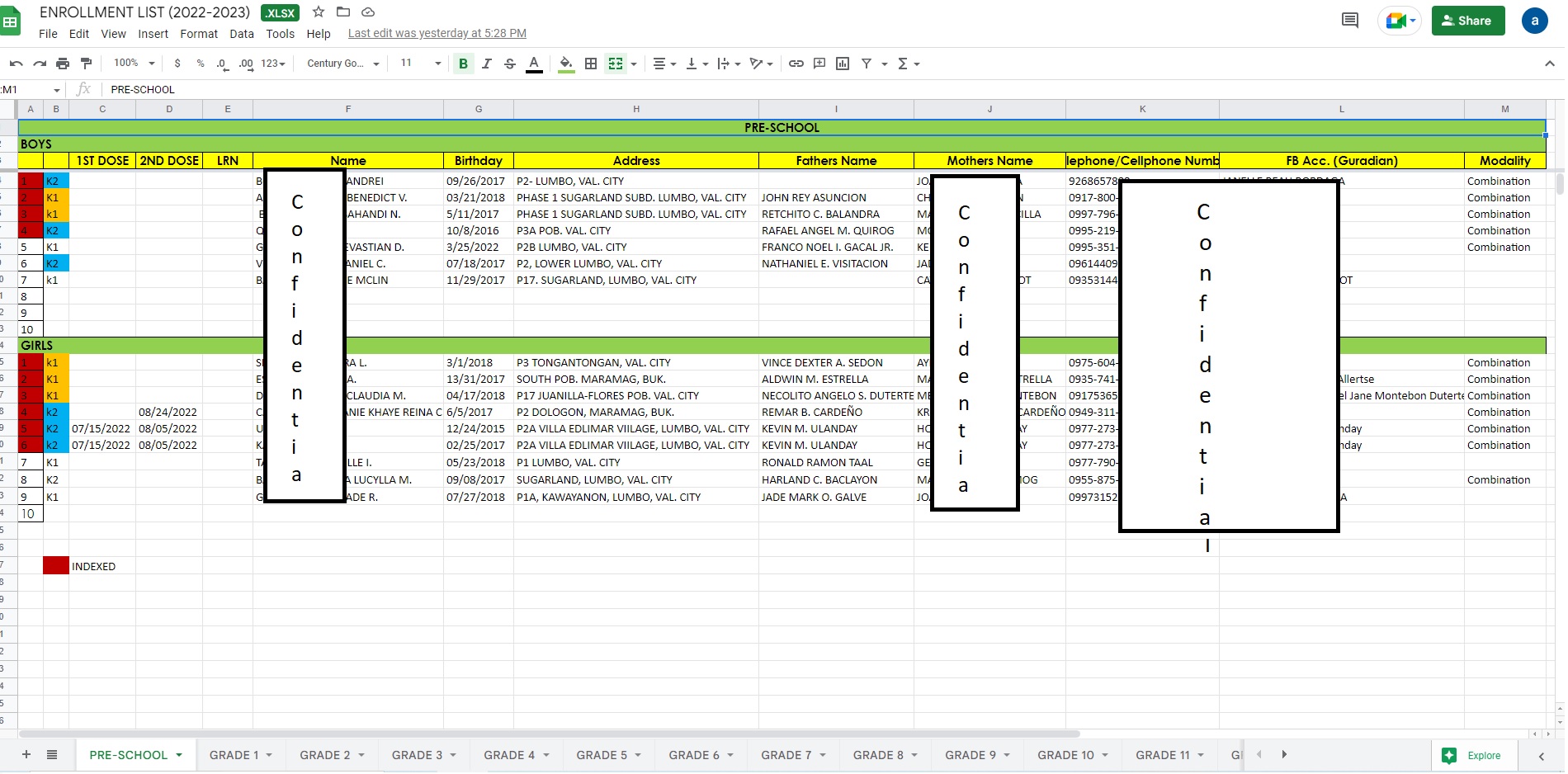
Task: Toggle bold formatting
Action: click(x=463, y=64)
